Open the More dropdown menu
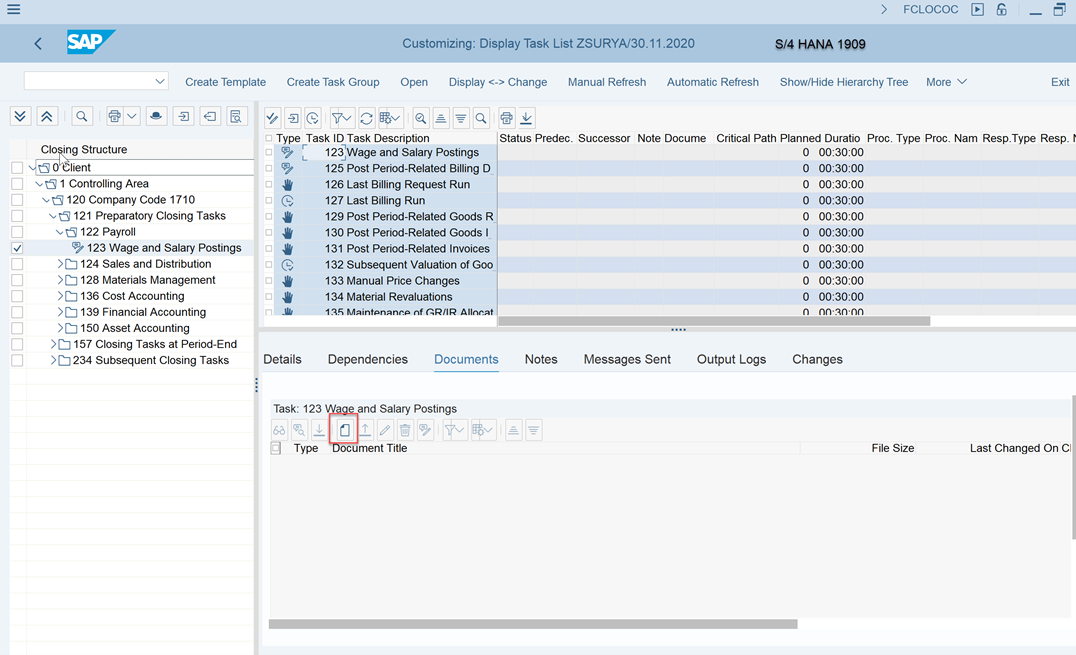This screenshot has width=1076, height=655. pyautogui.click(x=945, y=82)
